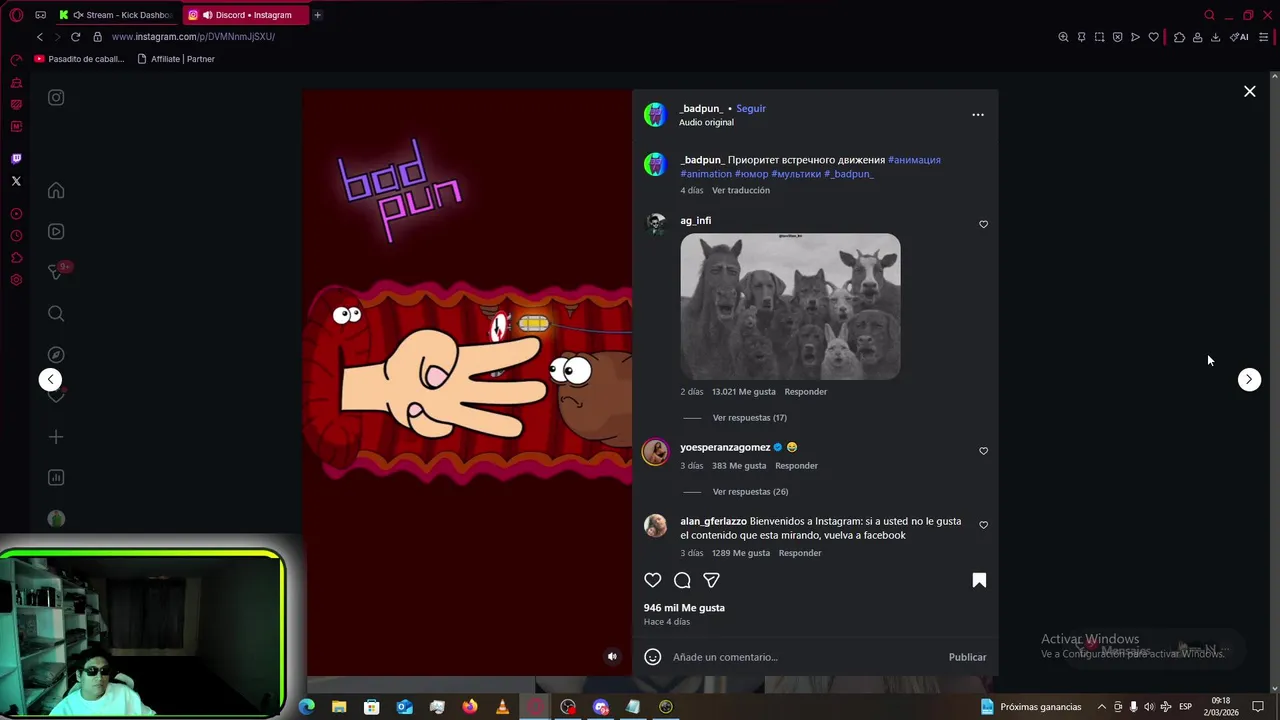Screen dimensions: 1280x720
Task: Open 946 mil Me gusta likes list
Action: (684, 608)
